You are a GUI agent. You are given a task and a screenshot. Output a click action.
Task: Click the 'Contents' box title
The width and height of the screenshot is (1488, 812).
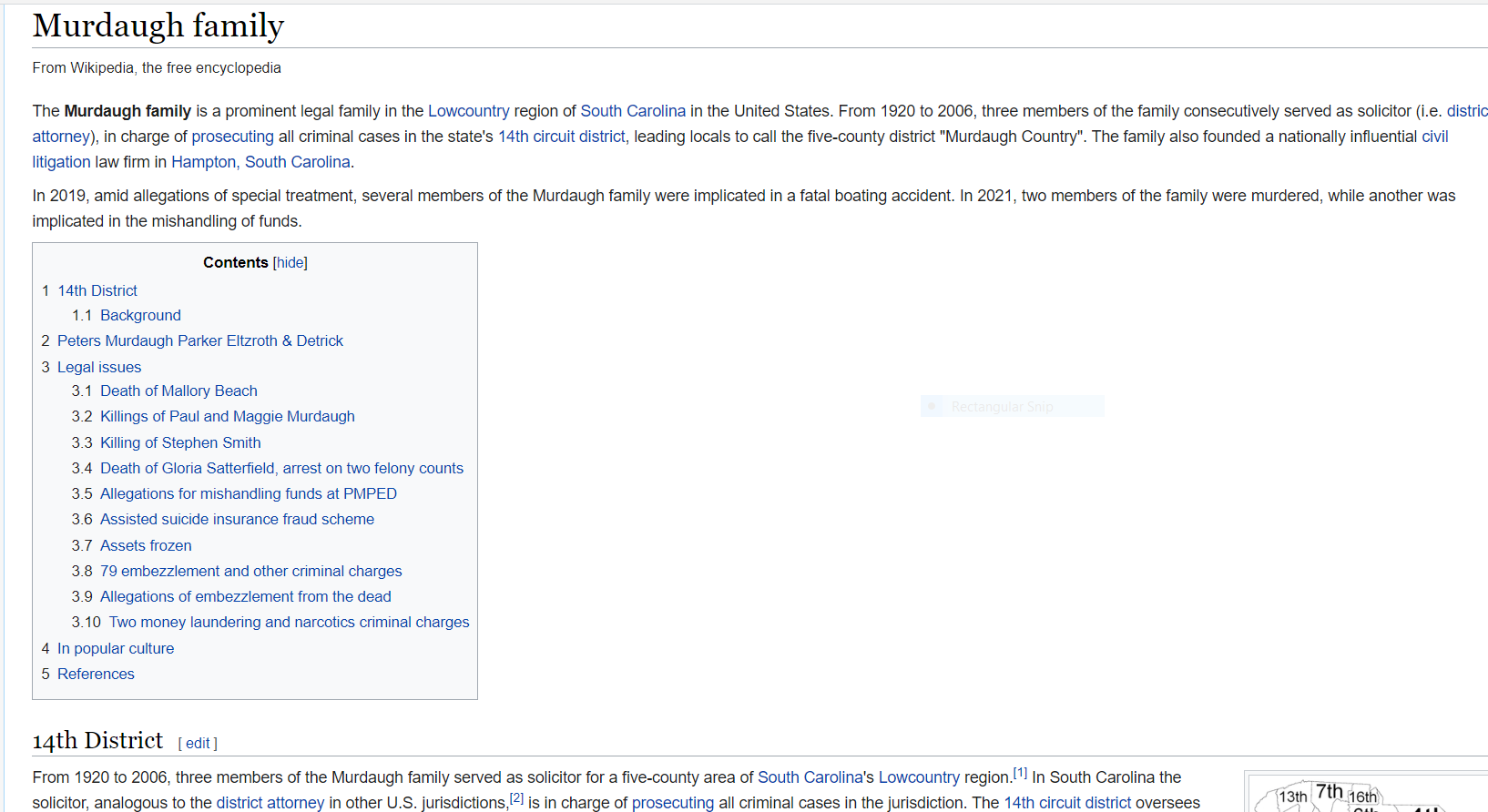point(236,262)
